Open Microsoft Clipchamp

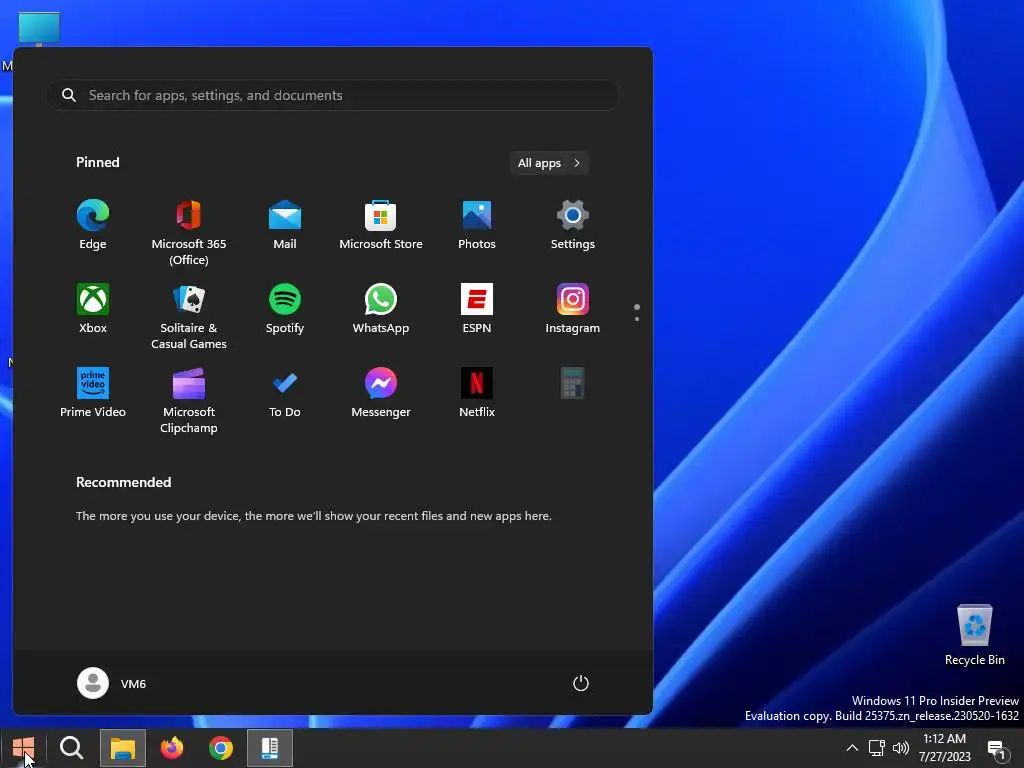pos(189,401)
